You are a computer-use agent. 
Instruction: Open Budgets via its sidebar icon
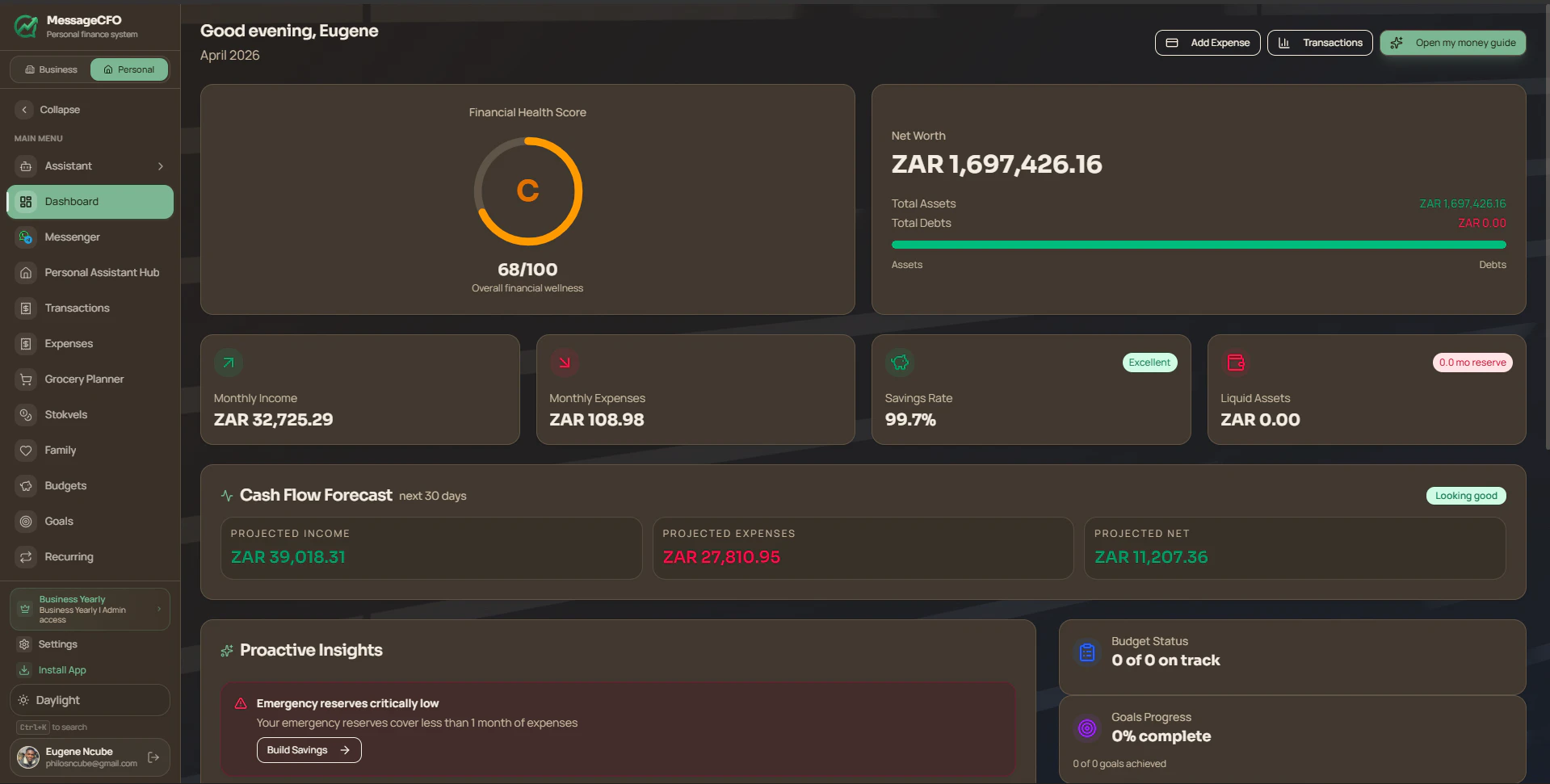click(x=26, y=485)
